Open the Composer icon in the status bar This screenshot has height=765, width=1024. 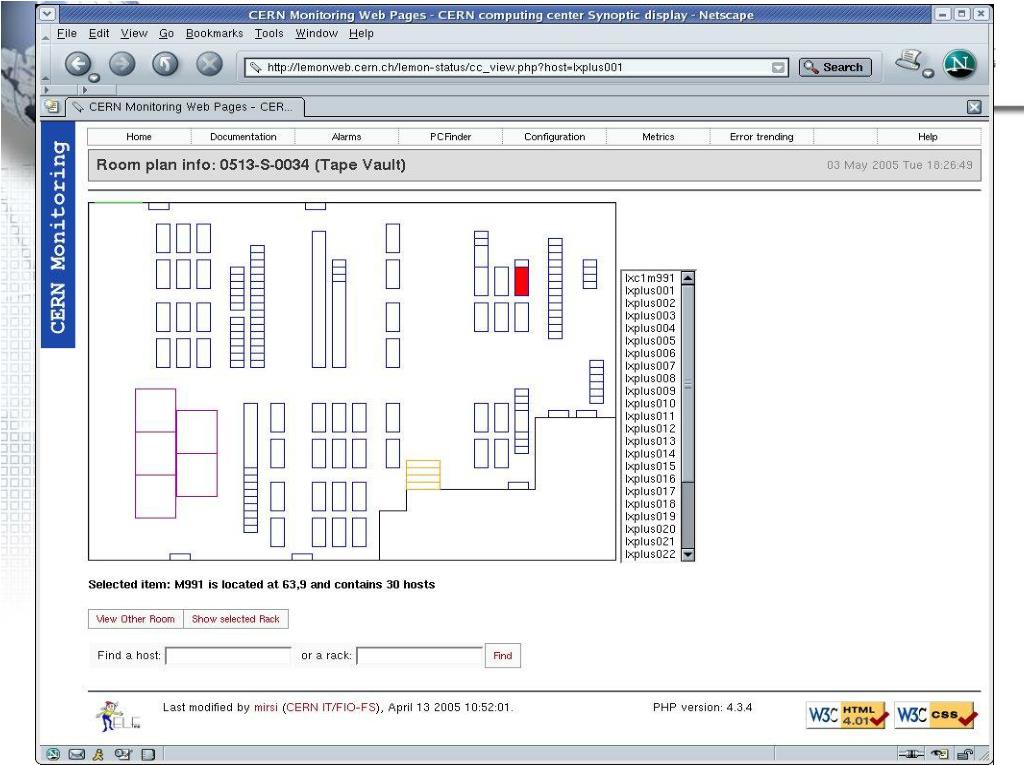point(148,755)
